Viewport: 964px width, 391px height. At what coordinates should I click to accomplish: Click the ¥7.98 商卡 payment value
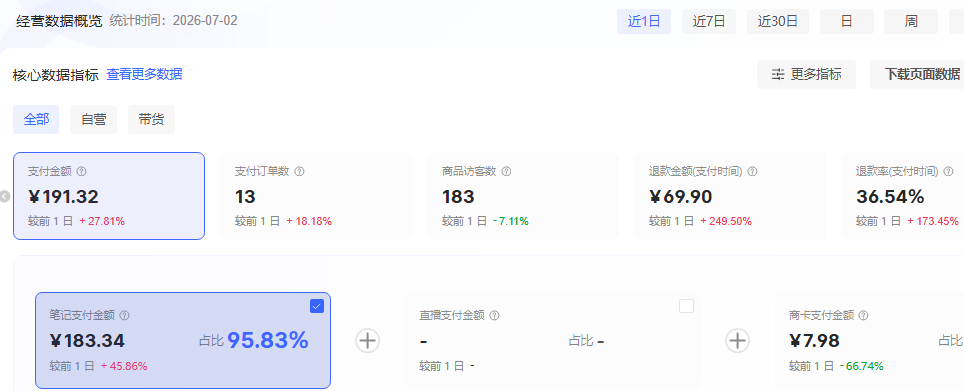815,341
